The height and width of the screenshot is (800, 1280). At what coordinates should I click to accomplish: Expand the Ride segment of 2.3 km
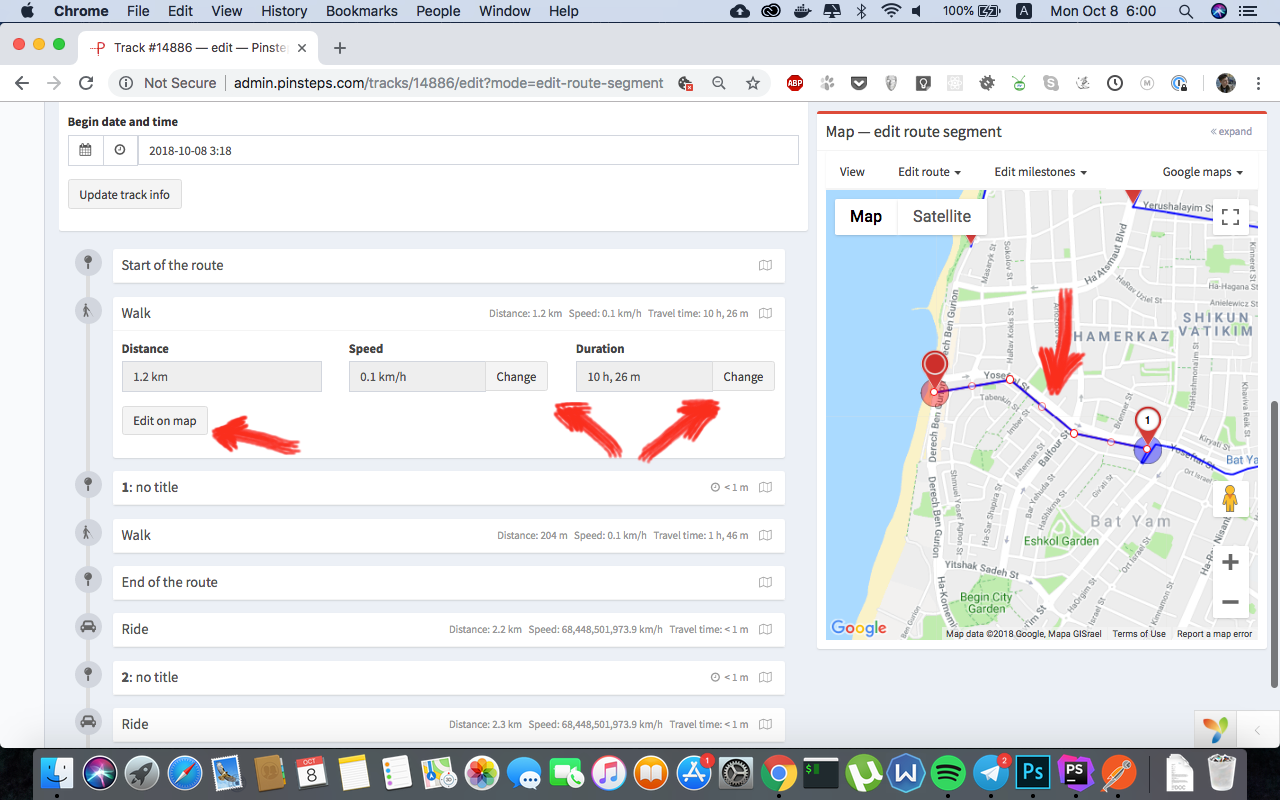(449, 724)
